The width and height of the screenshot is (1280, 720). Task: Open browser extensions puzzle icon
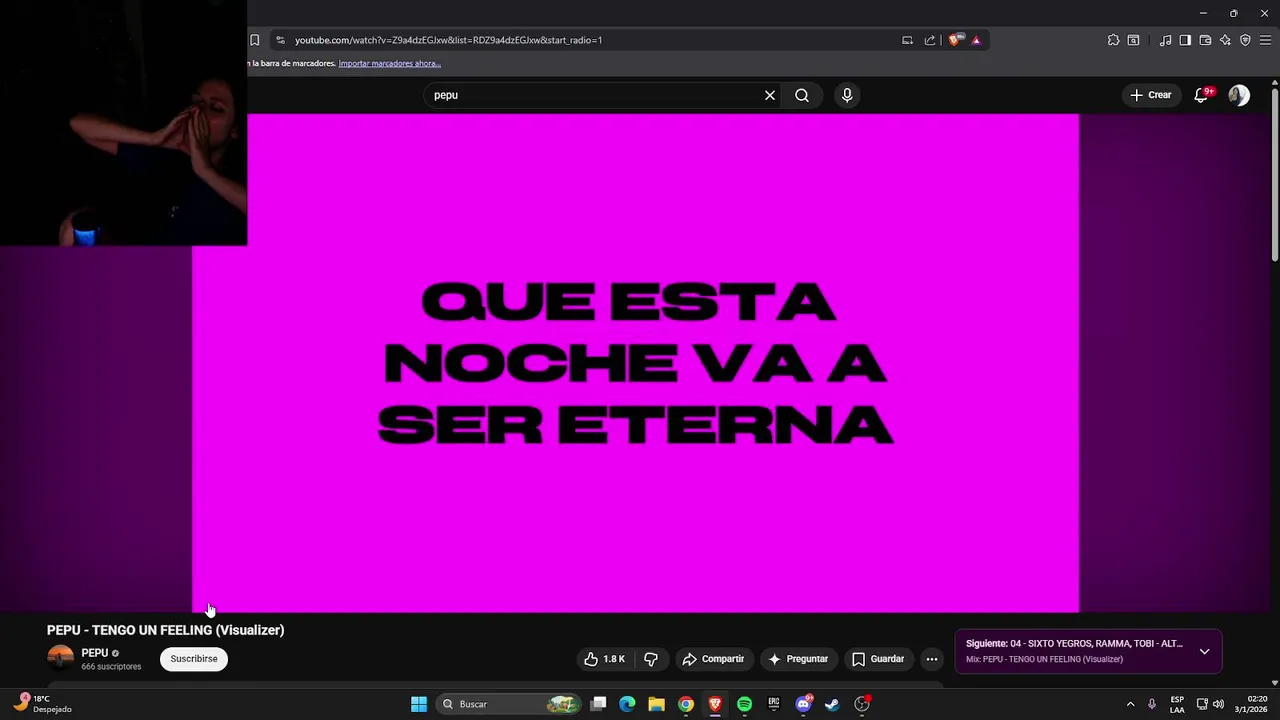(x=1113, y=40)
